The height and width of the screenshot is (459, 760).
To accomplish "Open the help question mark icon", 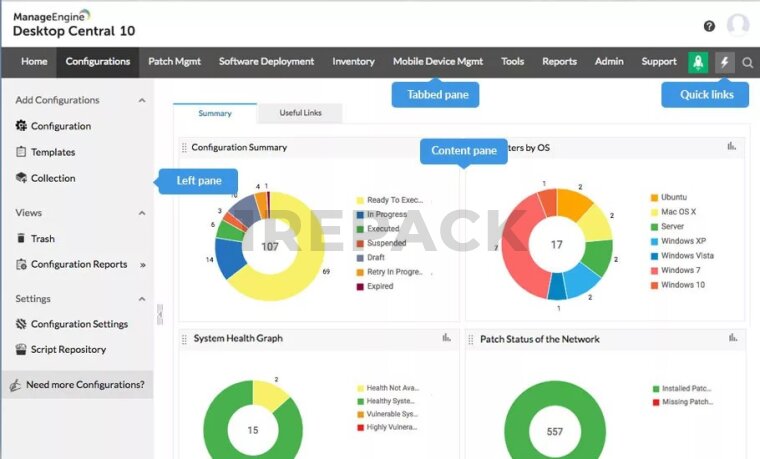I will pos(709,26).
